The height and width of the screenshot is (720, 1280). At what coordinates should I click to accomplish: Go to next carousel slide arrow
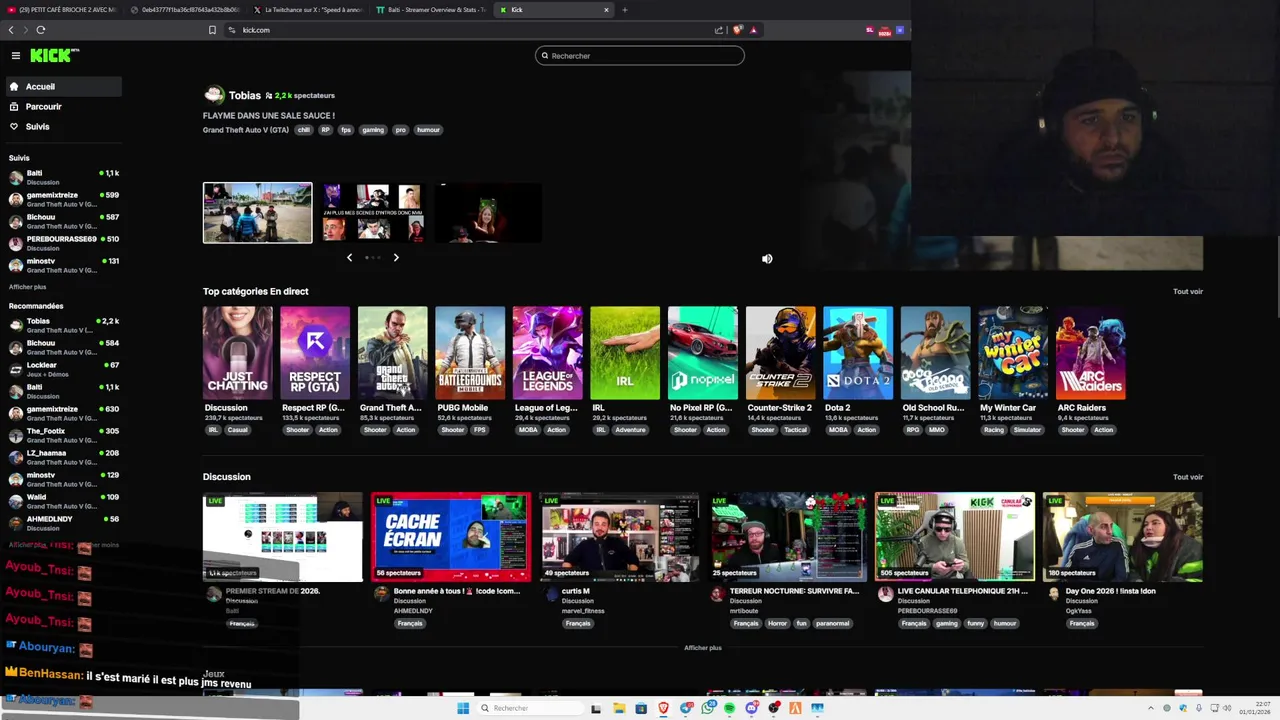click(396, 258)
